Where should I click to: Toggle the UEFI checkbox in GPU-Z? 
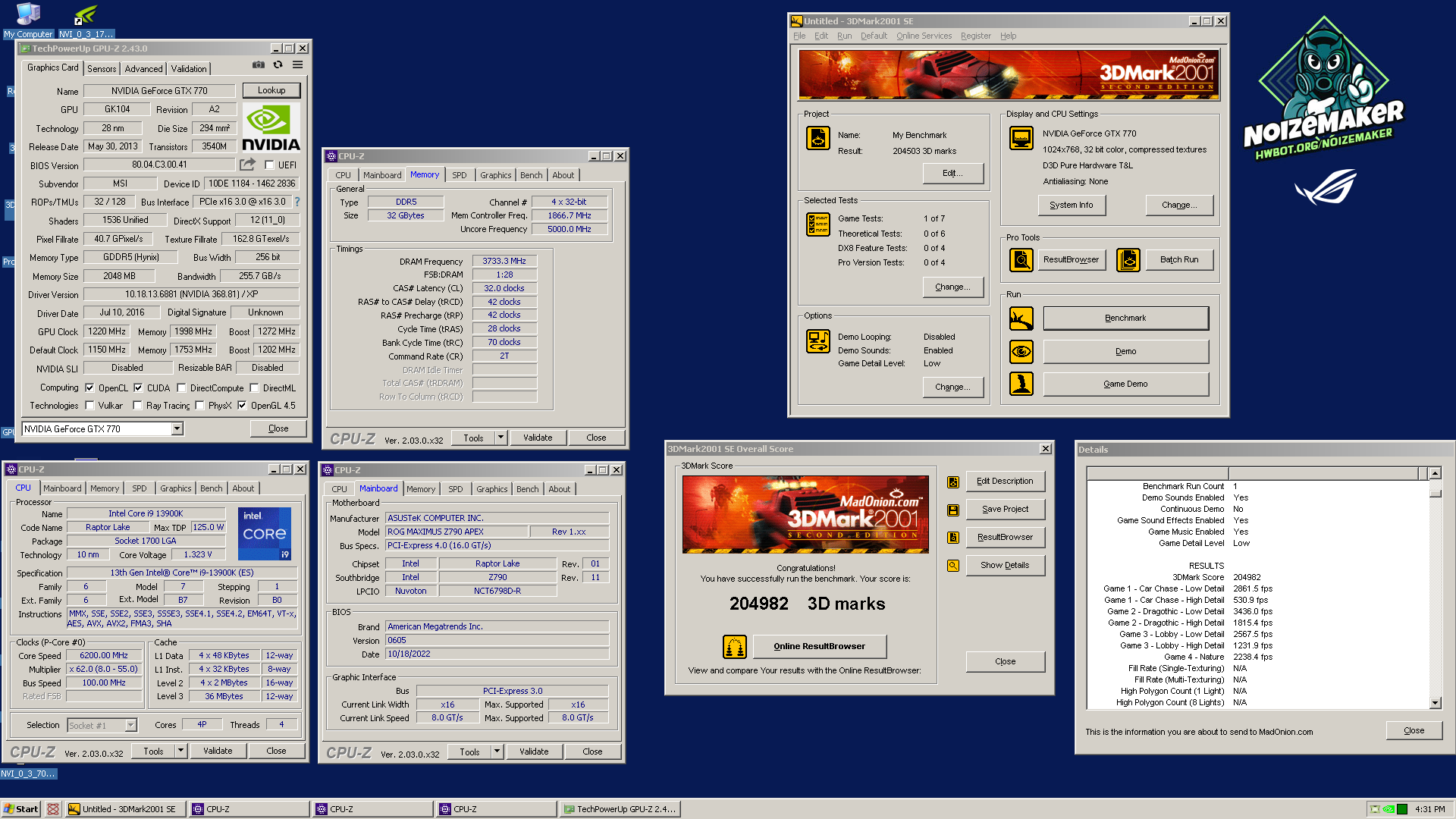269,165
